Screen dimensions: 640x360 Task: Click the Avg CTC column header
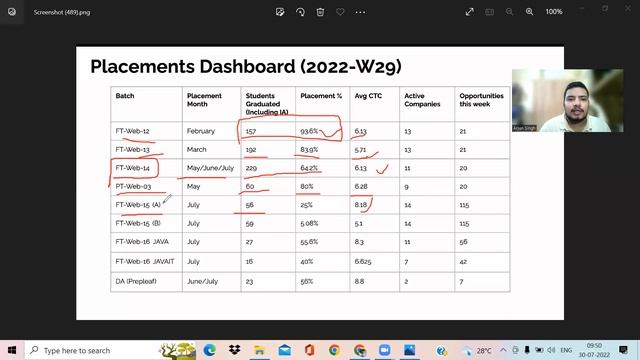click(368, 96)
